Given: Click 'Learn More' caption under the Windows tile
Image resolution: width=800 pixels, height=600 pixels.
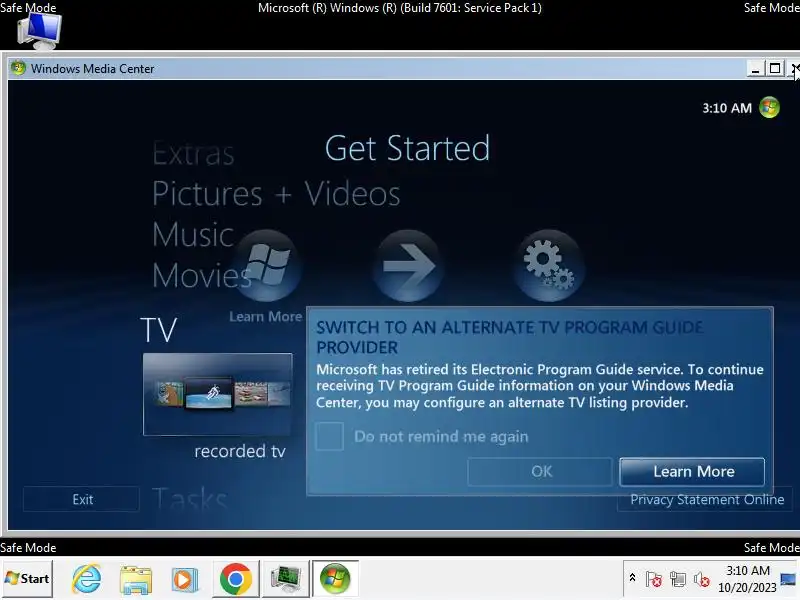Looking at the screenshot, I should point(265,316).
